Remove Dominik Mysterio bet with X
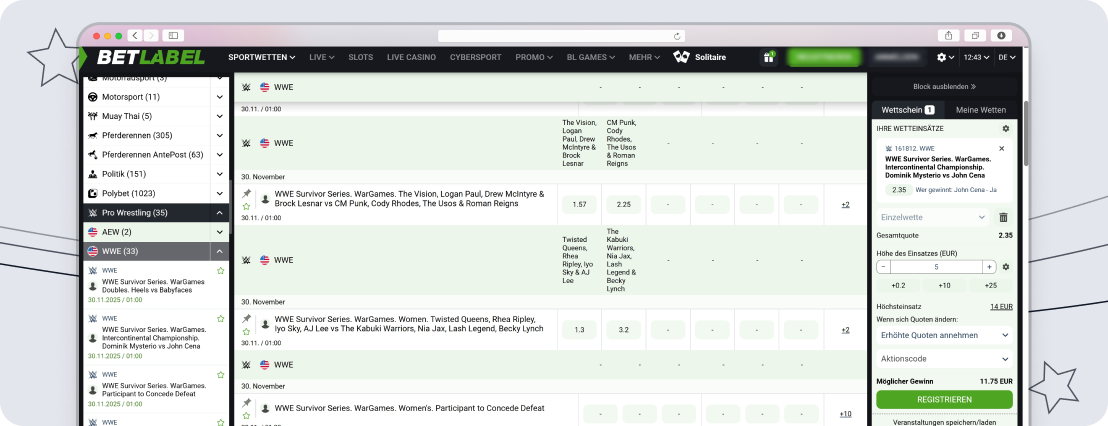 1001,148
